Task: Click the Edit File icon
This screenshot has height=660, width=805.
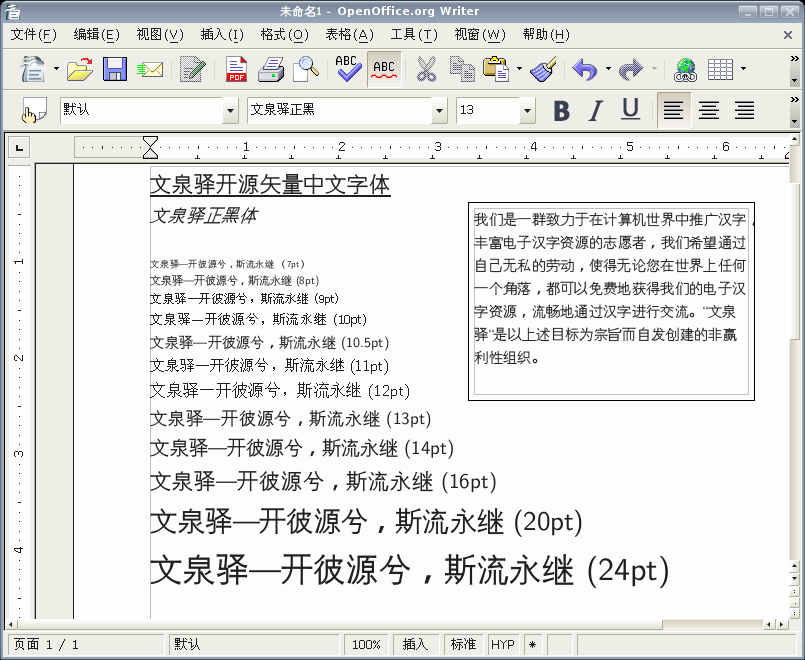Action: tap(193, 69)
